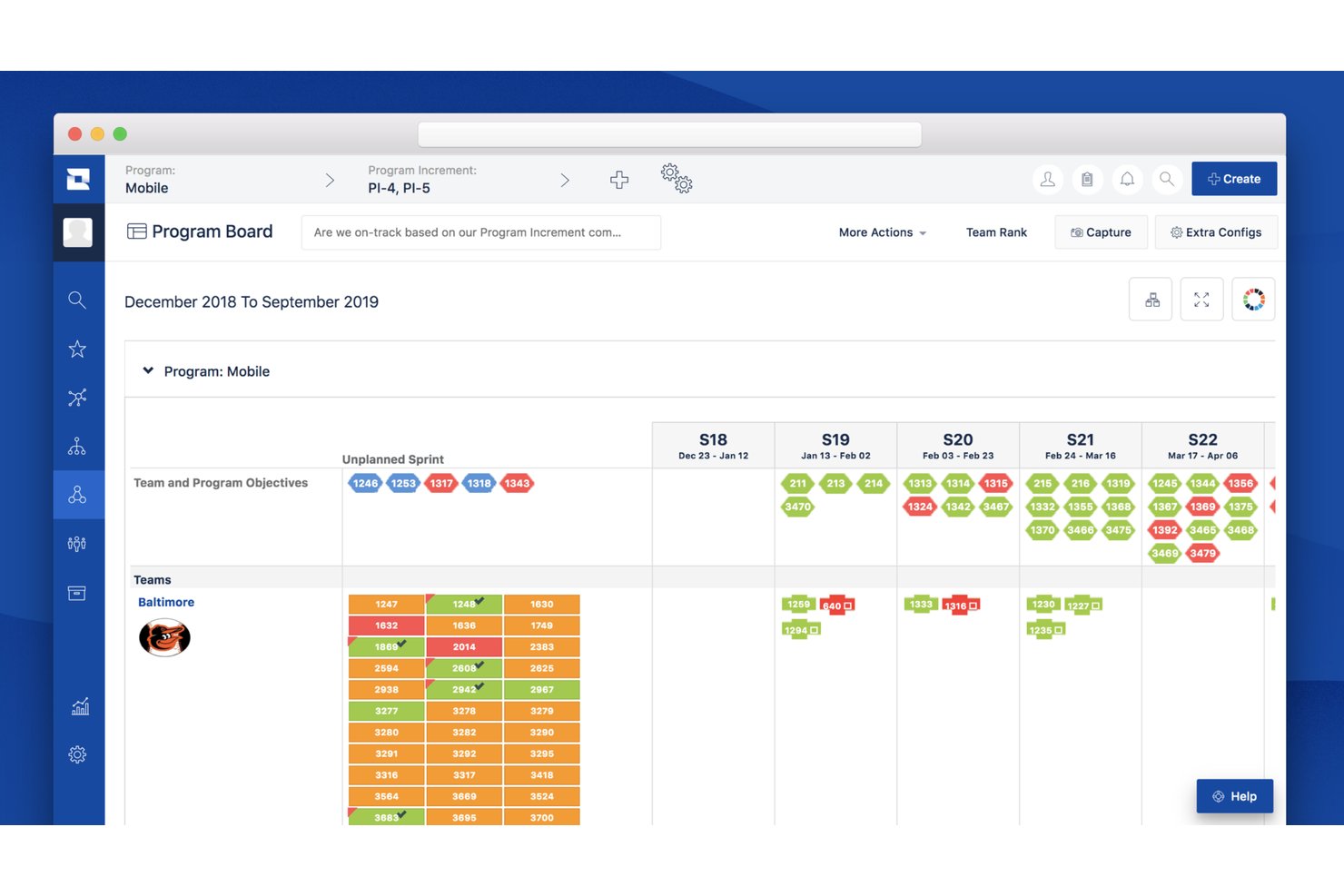1344x896 pixels.
Task: Open the notifications bell
Action: pos(1127,180)
